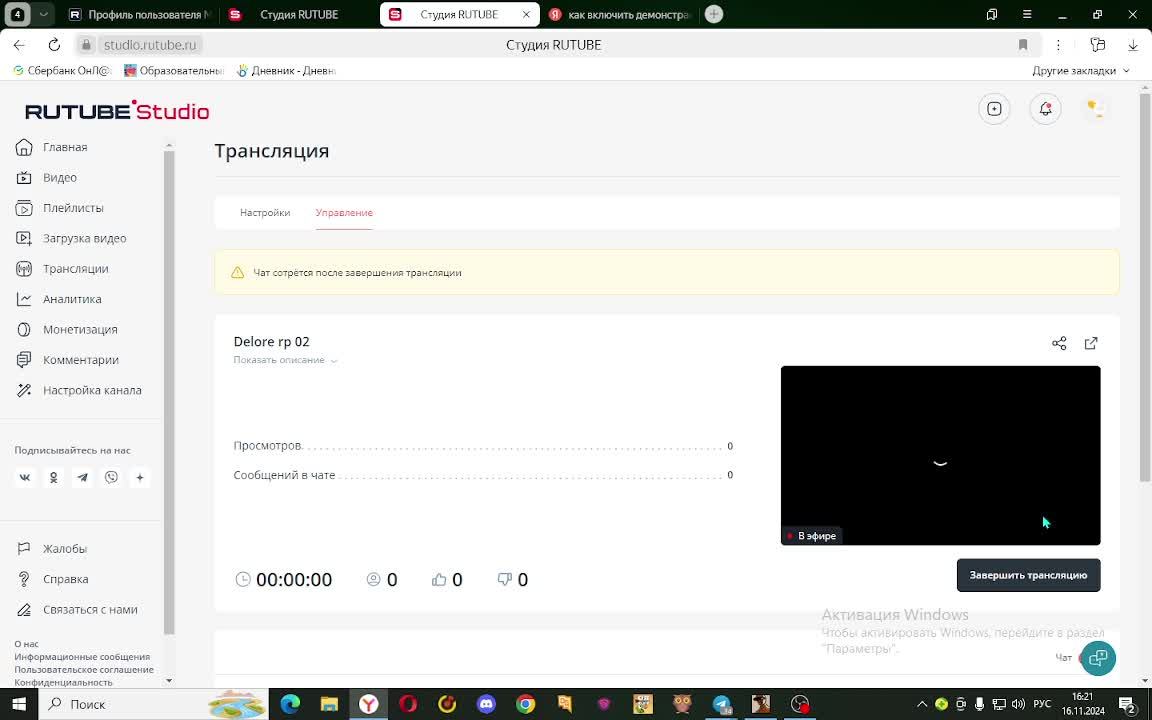Image resolution: width=1152 pixels, height=720 pixels.
Task: Open browser downloads icon
Action: pyautogui.click(x=1133, y=45)
